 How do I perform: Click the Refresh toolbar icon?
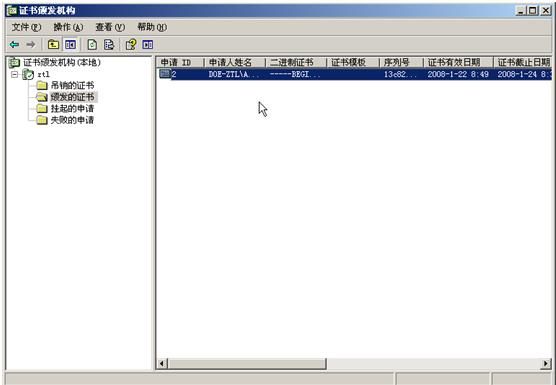pos(92,45)
